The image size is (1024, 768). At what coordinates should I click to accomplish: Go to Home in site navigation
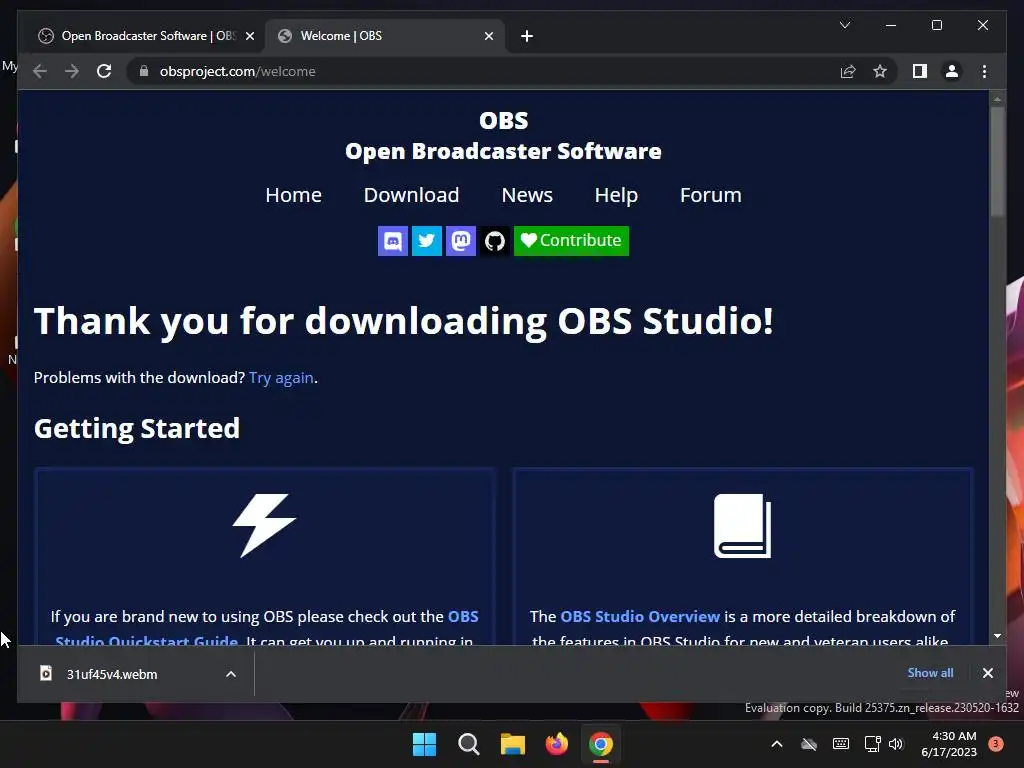(x=293, y=195)
